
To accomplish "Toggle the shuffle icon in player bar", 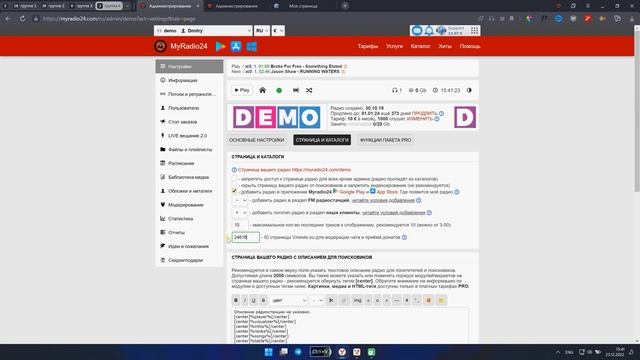I will (309, 90).
